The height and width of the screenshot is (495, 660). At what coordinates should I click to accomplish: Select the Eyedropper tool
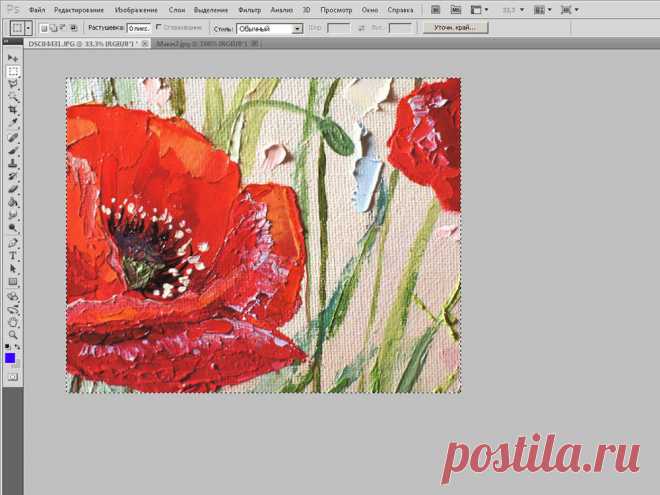click(13, 122)
